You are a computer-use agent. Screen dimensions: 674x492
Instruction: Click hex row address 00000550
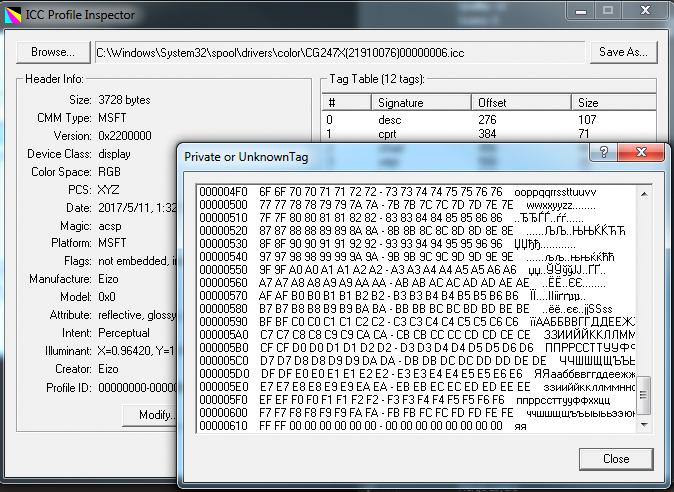tap(224, 269)
